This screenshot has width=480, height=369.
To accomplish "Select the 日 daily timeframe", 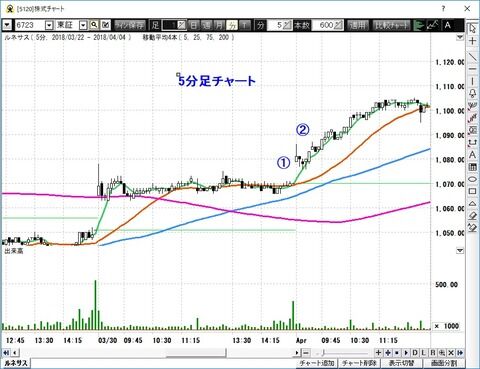I will pyautogui.click(x=193, y=25).
